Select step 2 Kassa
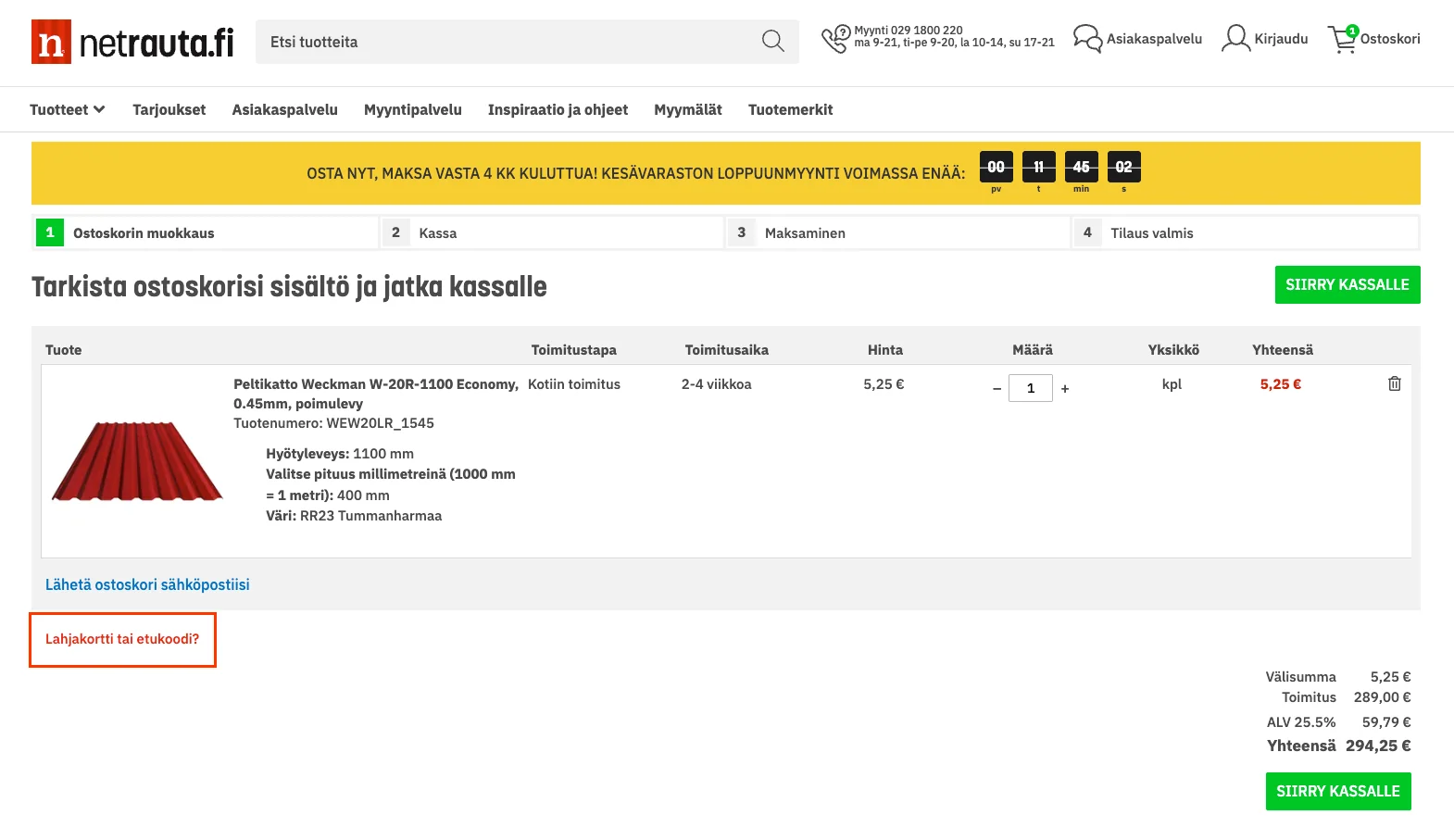 (552, 232)
